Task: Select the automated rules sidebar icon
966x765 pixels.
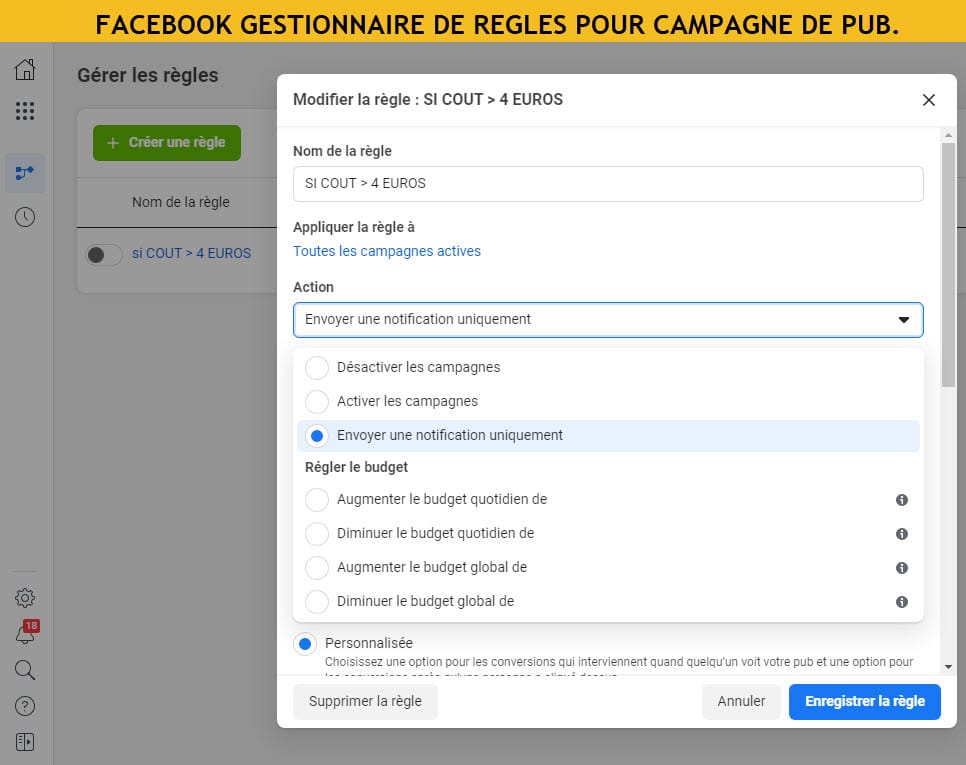Action: click(x=25, y=173)
